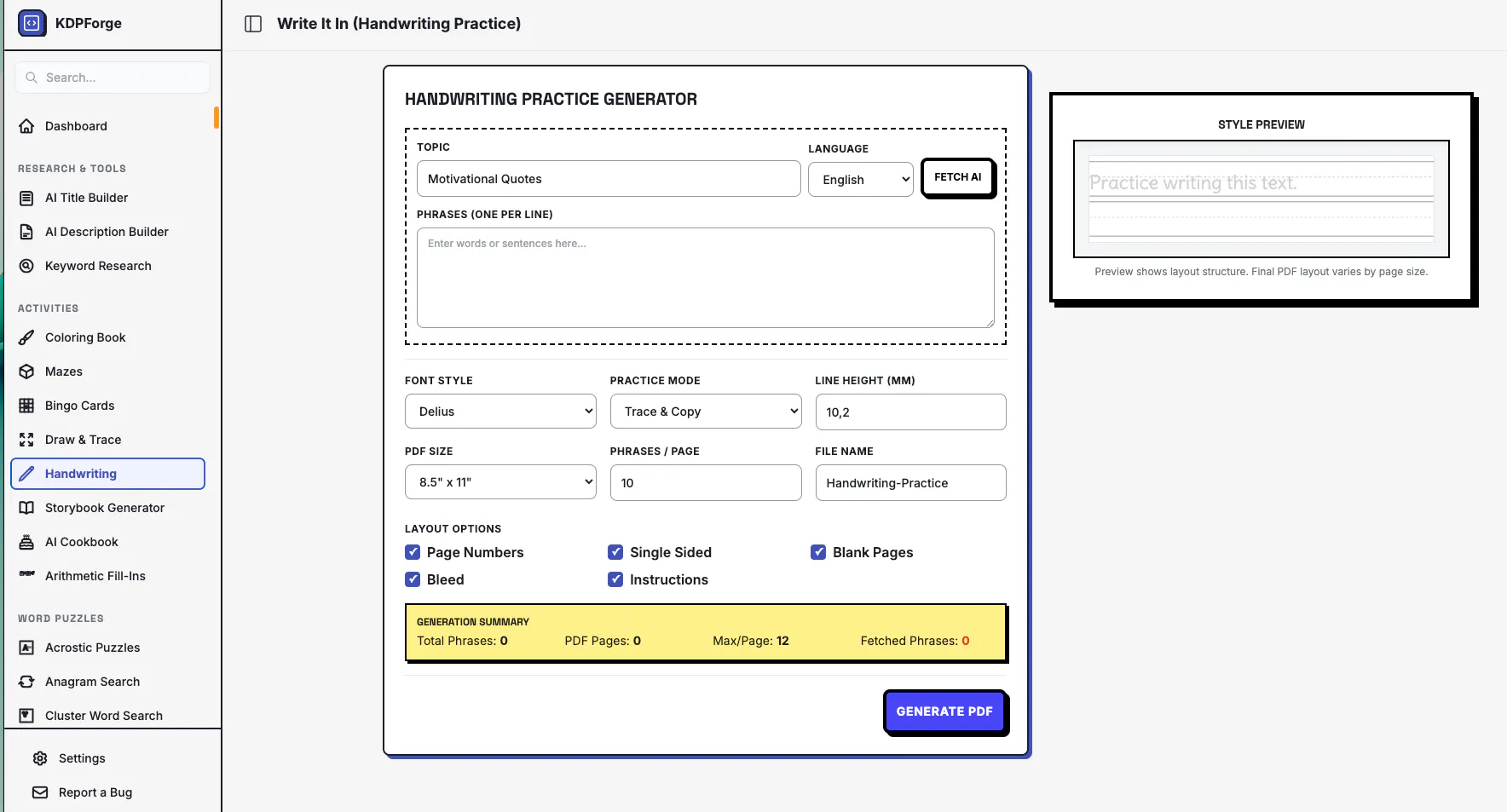
Task: Open Anagram Search link
Action: tap(108, 682)
